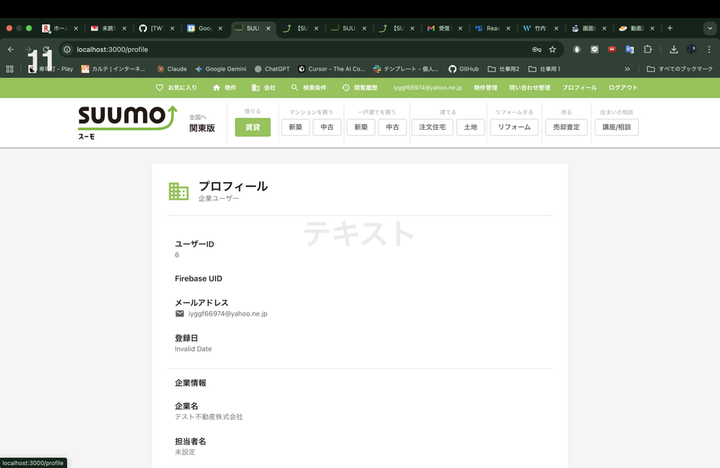Open 問い合わせ管理 inquiry management menu

(x=529, y=88)
